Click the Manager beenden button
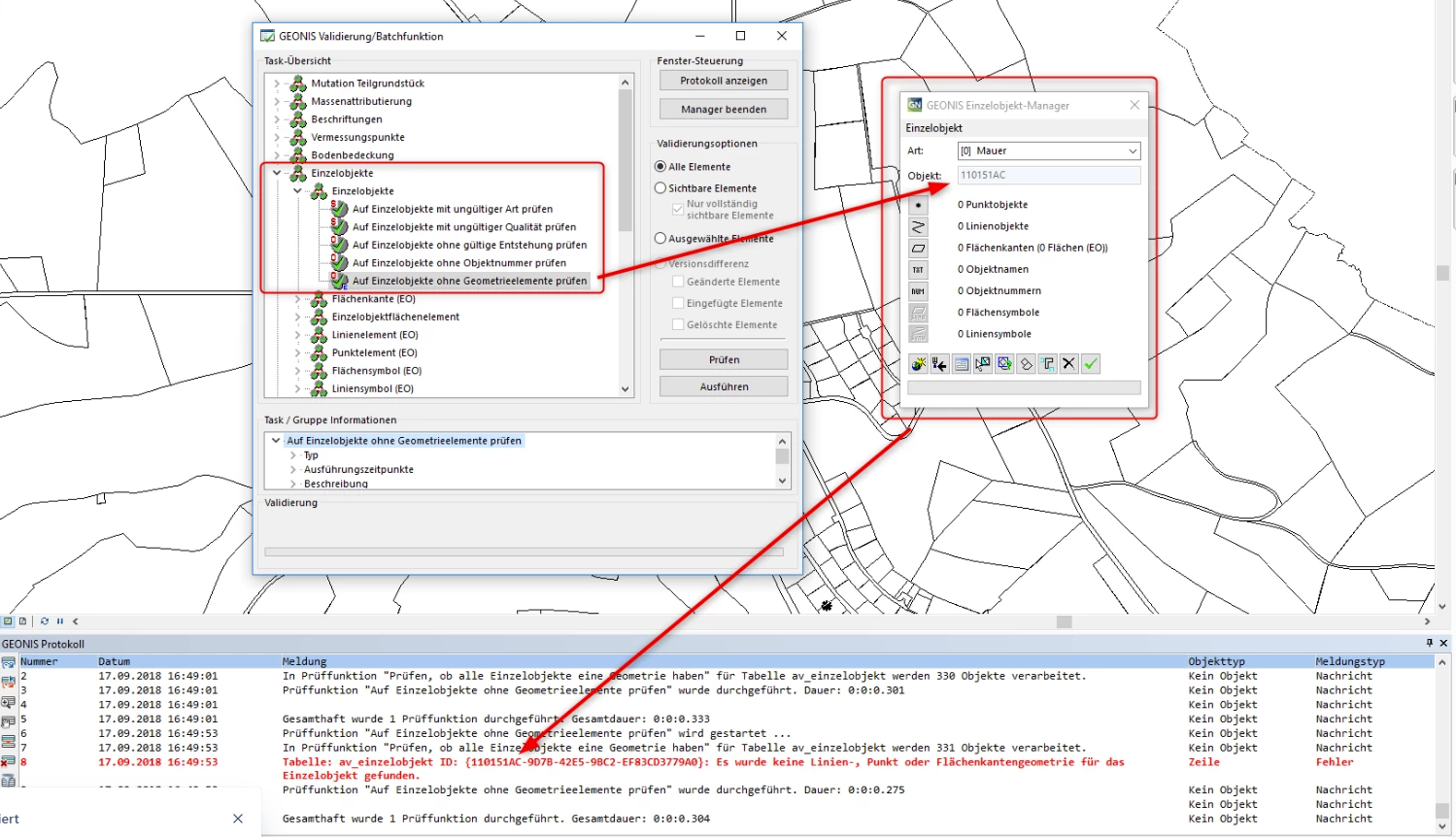This screenshot has width=1456, height=837. coord(724,109)
